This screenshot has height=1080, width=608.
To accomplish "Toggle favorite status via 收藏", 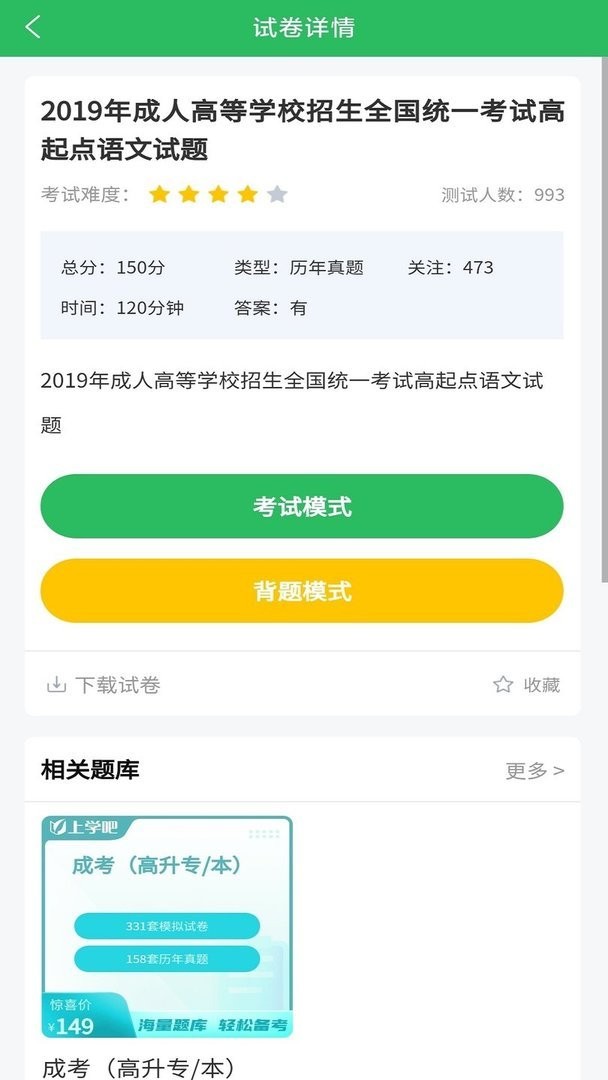I will [x=538, y=684].
